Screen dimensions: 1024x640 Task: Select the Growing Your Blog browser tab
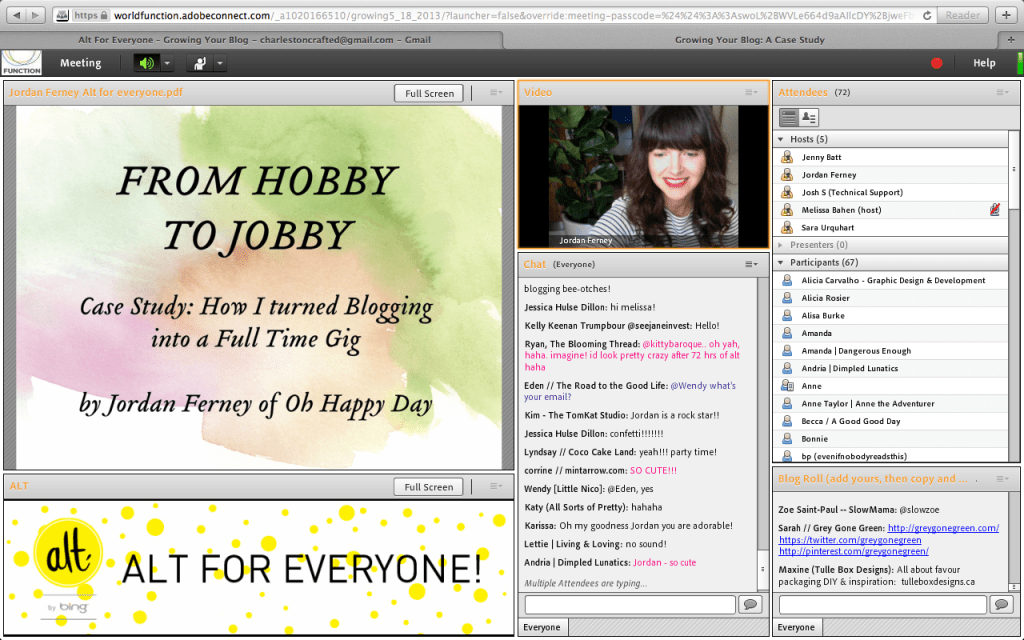tap(749, 40)
